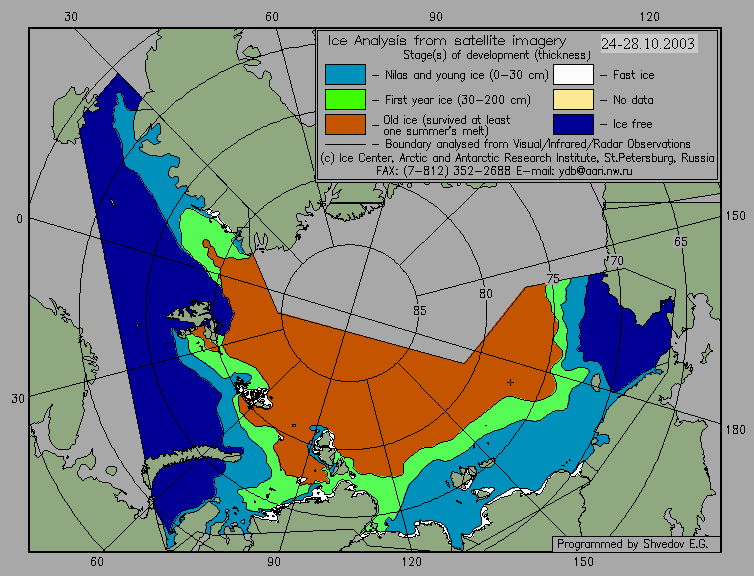Click 'Boundary analysed from Visual/Infrared/Radar Observations' text

(538, 144)
